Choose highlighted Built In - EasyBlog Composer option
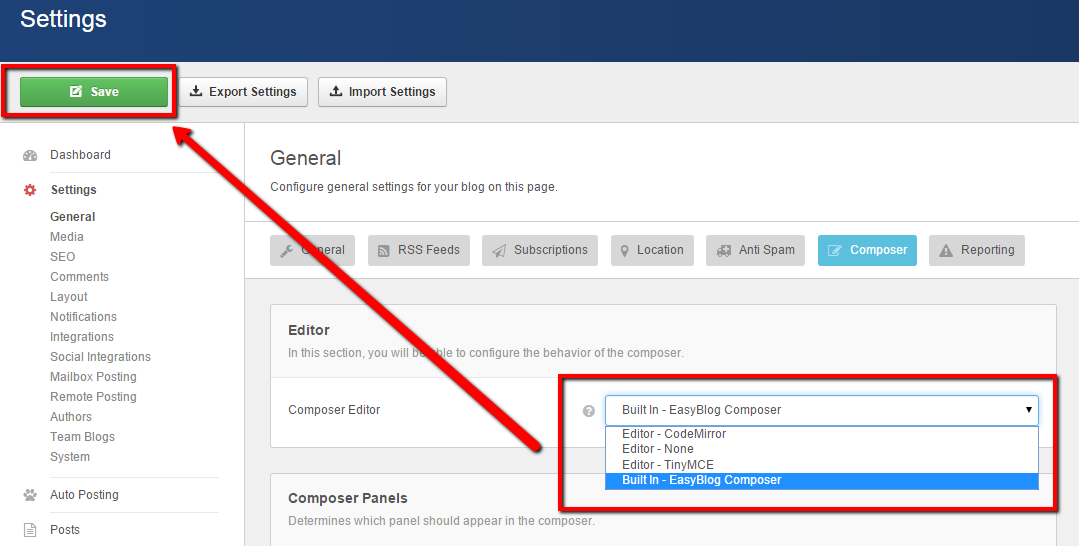 [x=822, y=480]
